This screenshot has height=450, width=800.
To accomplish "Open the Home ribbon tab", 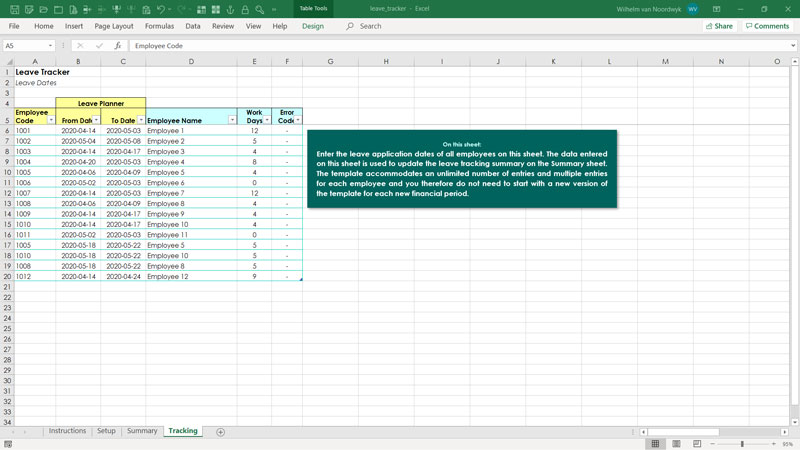I will coord(43,26).
